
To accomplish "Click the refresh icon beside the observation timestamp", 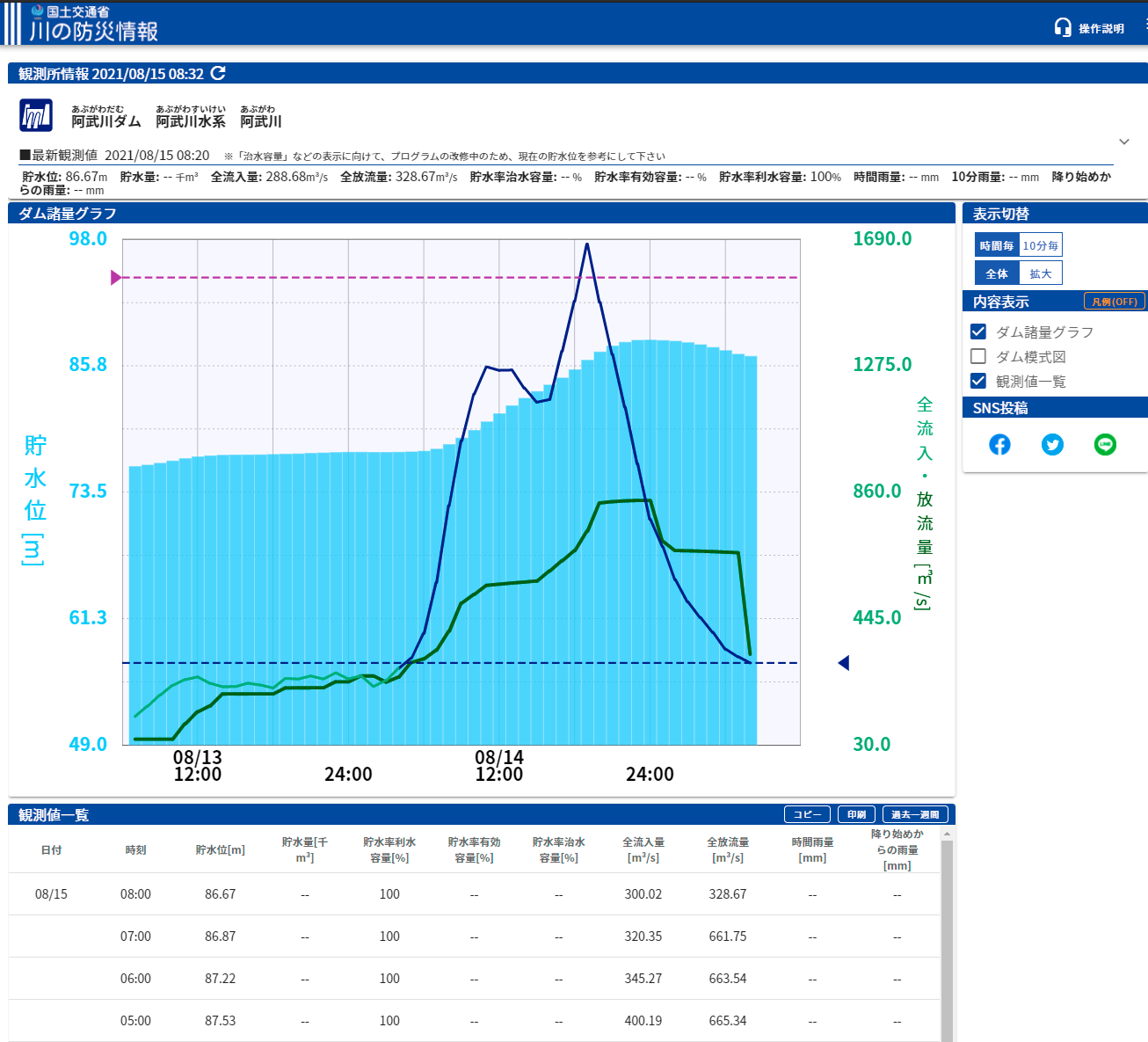I will click(x=218, y=73).
